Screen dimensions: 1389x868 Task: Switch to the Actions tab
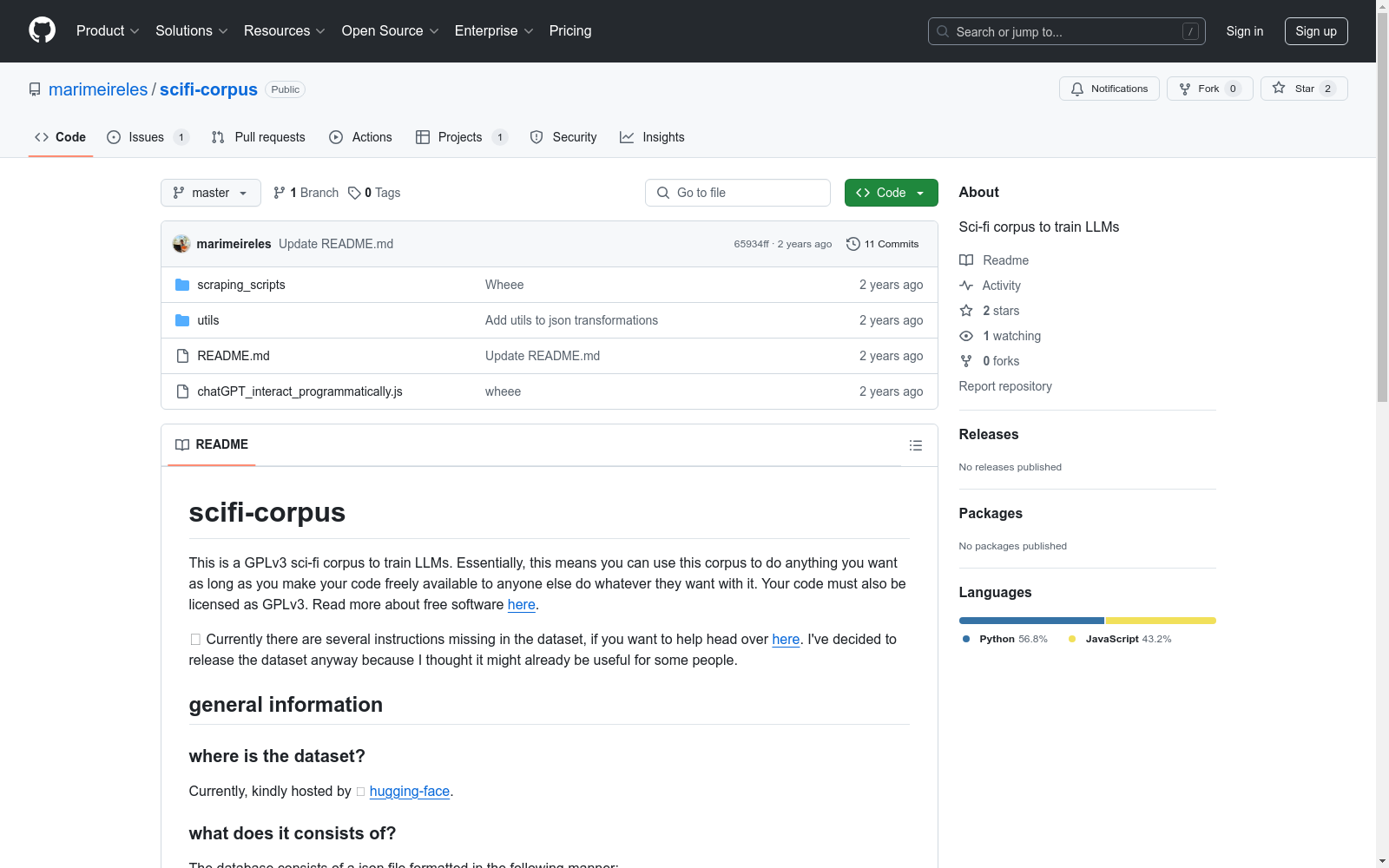pos(360,137)
